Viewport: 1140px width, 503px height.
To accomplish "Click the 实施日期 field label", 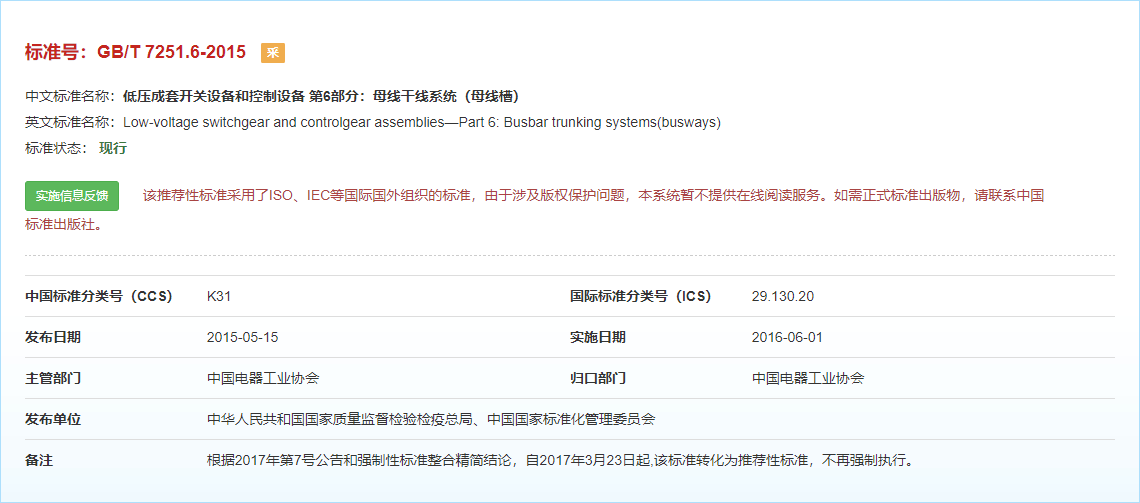I will tap(598, 337).
